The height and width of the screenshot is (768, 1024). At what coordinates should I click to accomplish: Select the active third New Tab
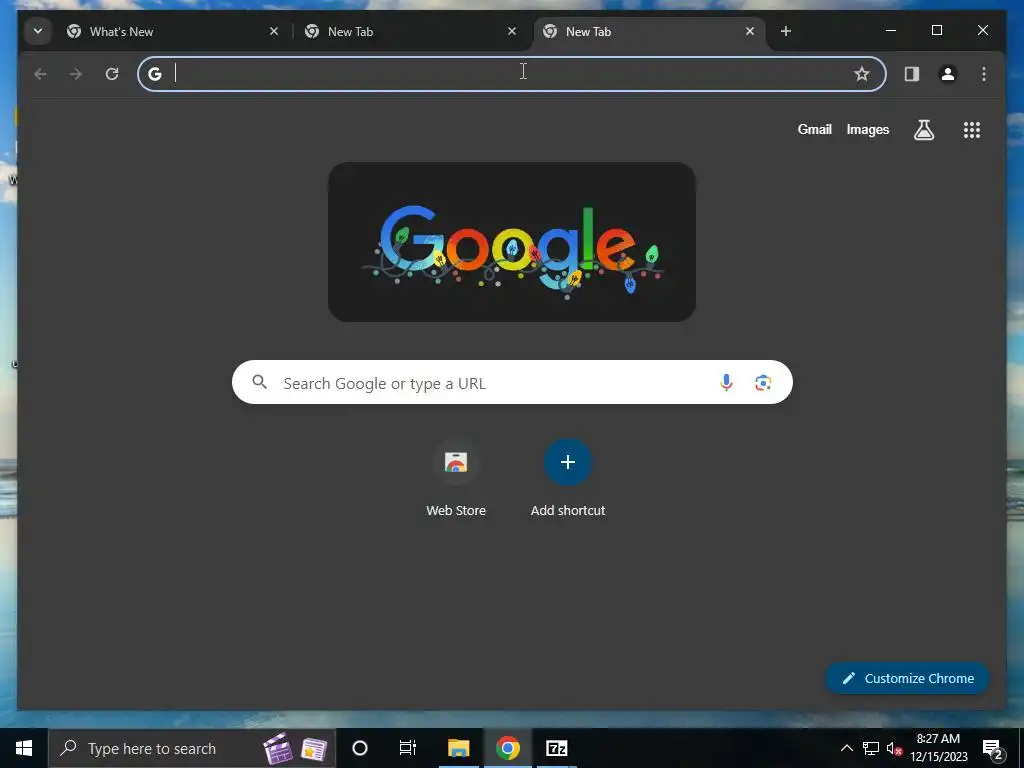point(650,31)
